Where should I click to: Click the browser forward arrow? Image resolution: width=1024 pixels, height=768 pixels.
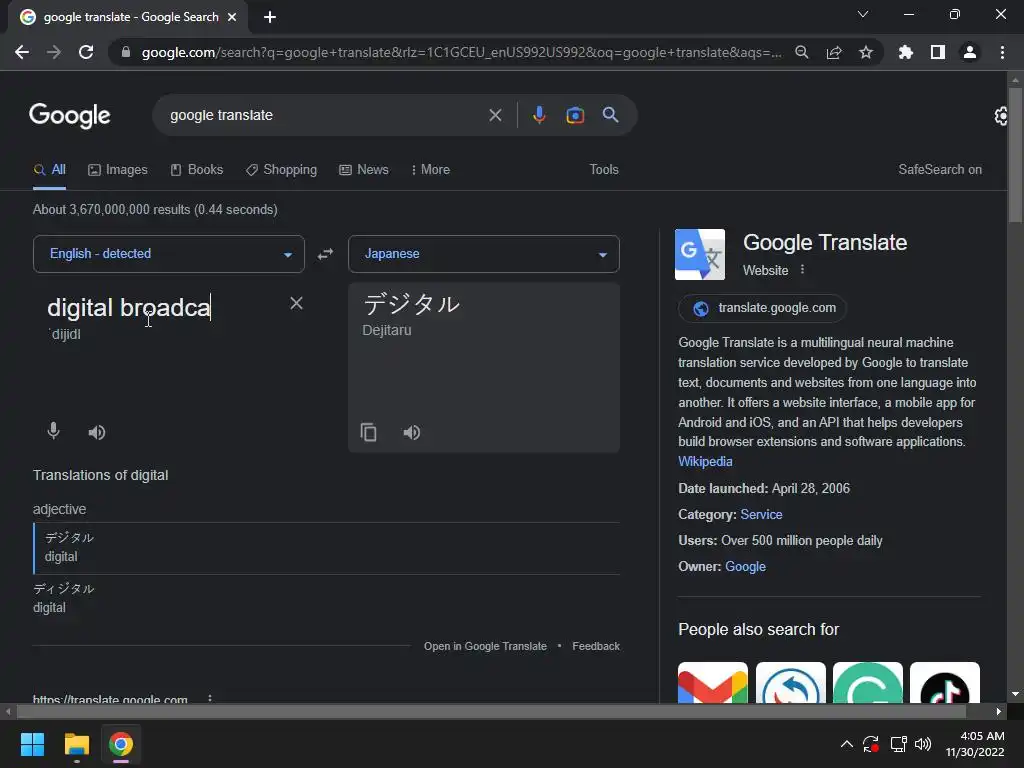click(54, 52)
